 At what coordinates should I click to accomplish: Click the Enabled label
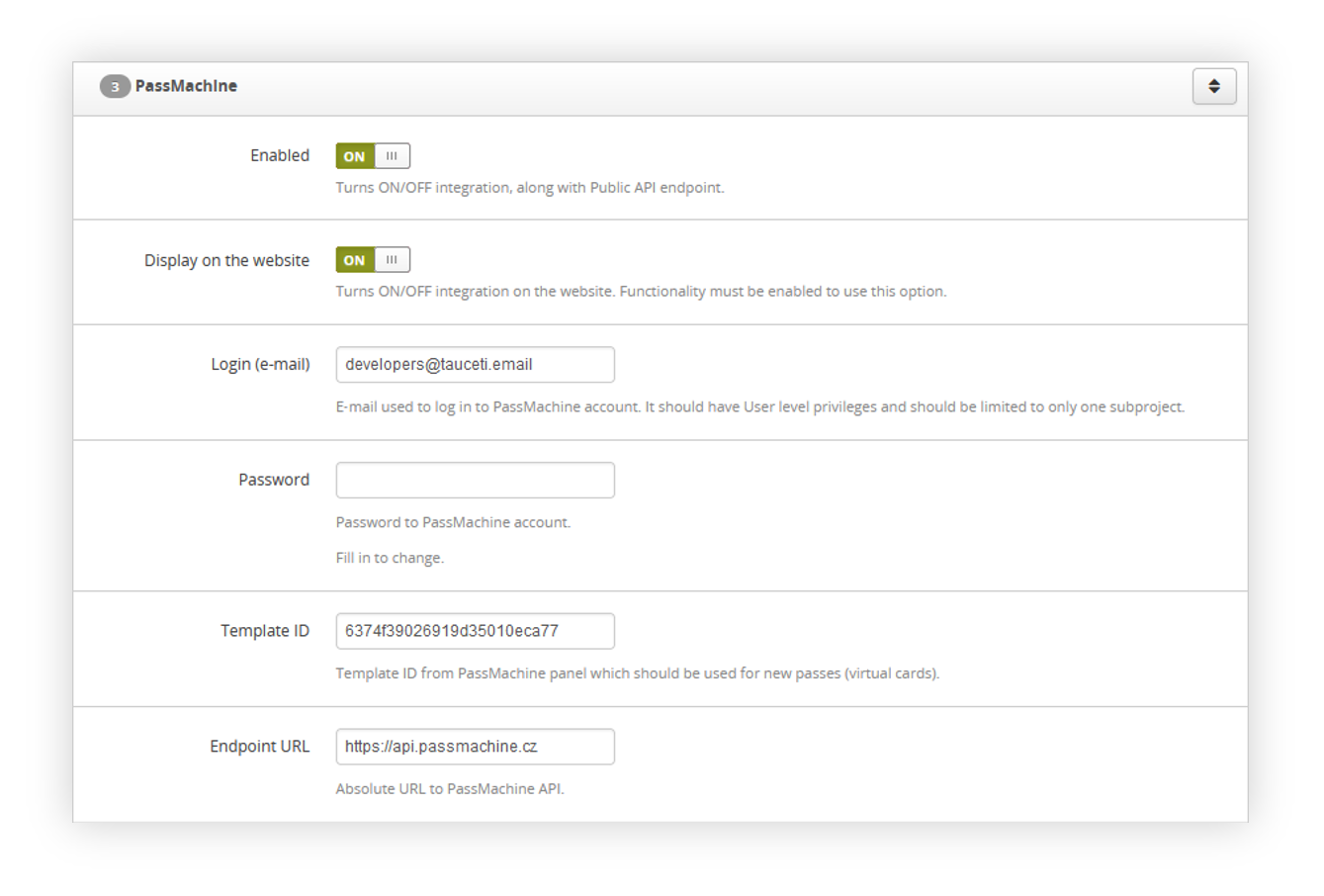pos(280,155)
